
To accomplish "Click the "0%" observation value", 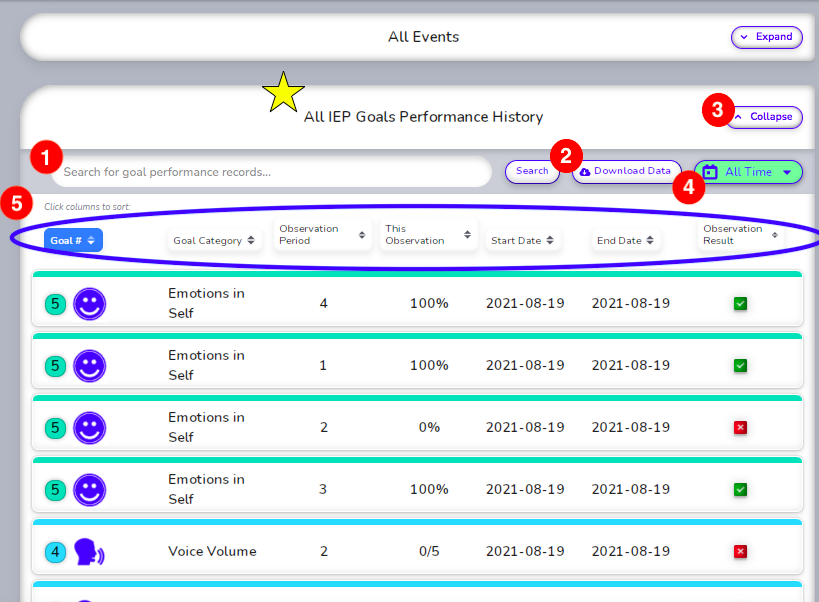I will coord(429,428).
